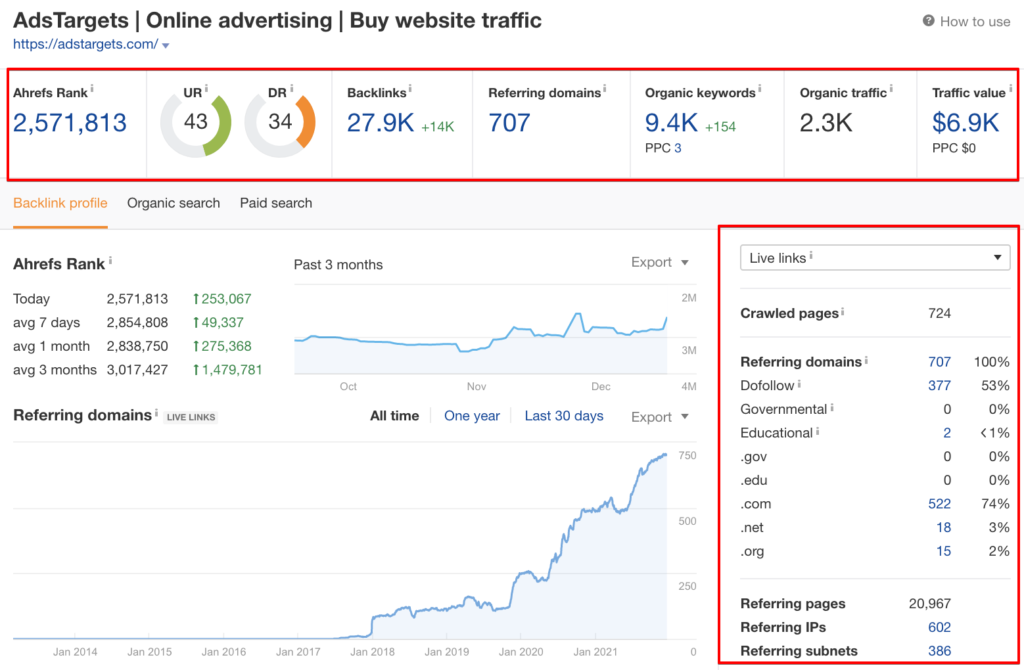Click the avg 3 months rank 3,017,427

[x=137, y=370]
